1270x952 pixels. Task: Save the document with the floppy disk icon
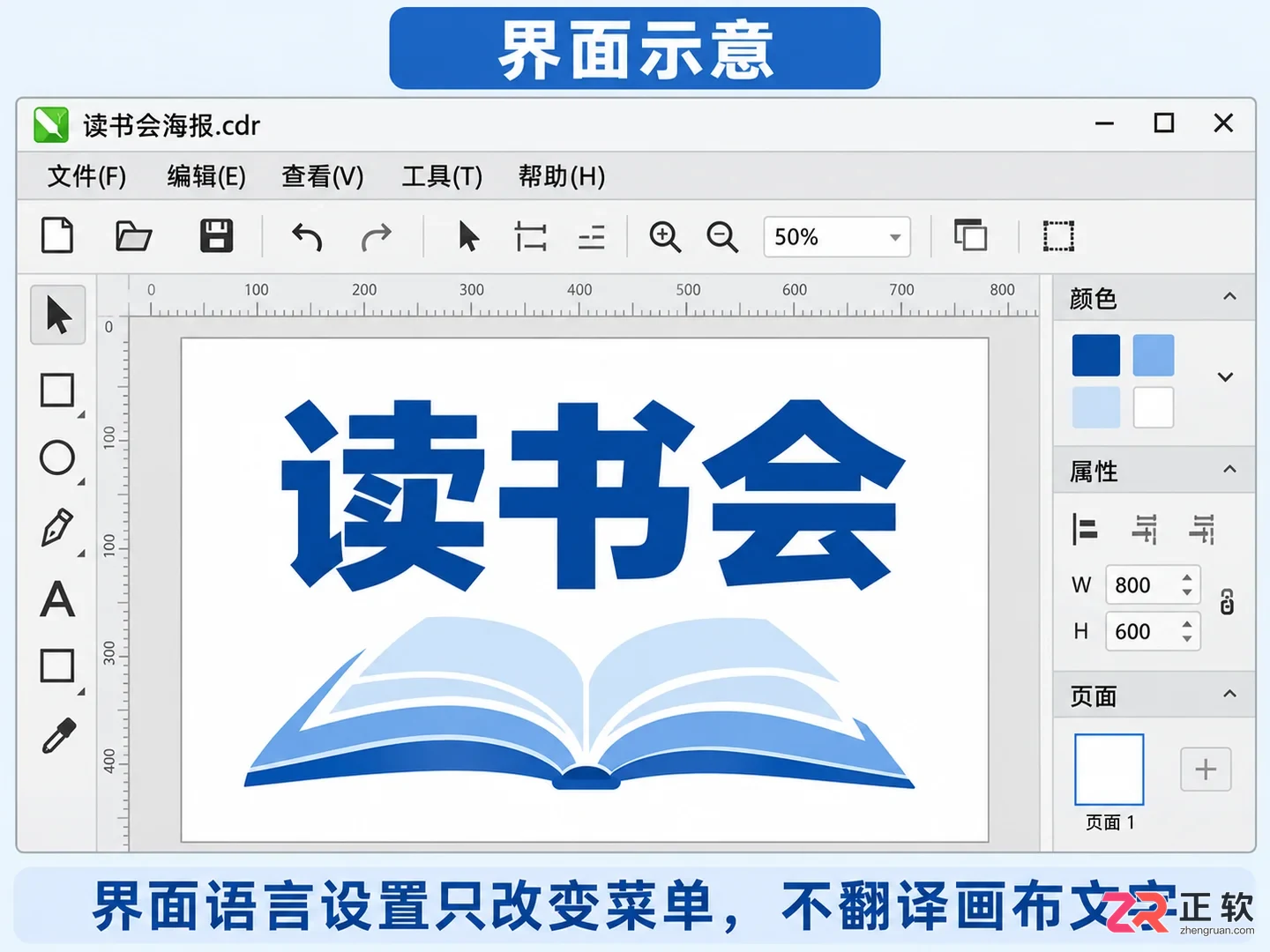[x=216, y=236]
